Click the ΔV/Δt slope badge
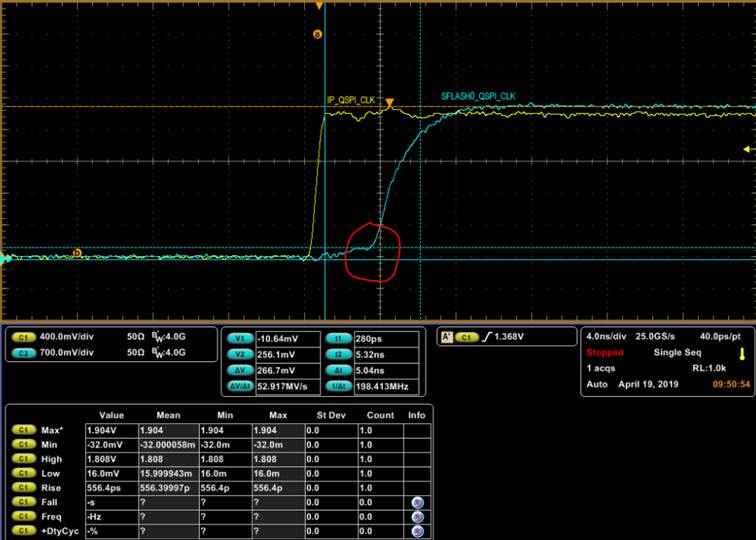This screenshot has height=540, width=756. (240, 386)
